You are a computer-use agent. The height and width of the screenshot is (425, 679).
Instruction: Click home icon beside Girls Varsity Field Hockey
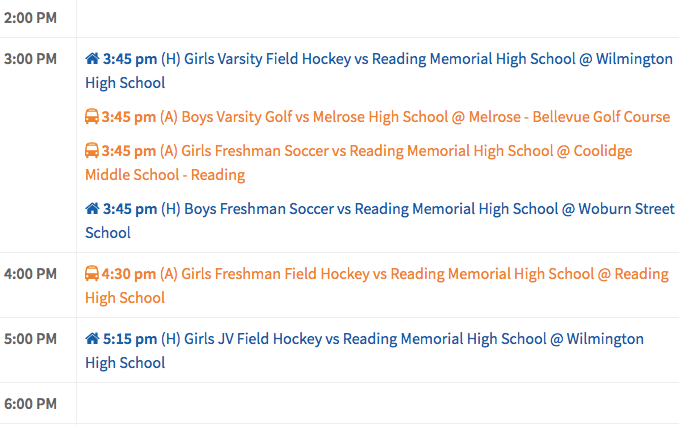pos(92,59)
